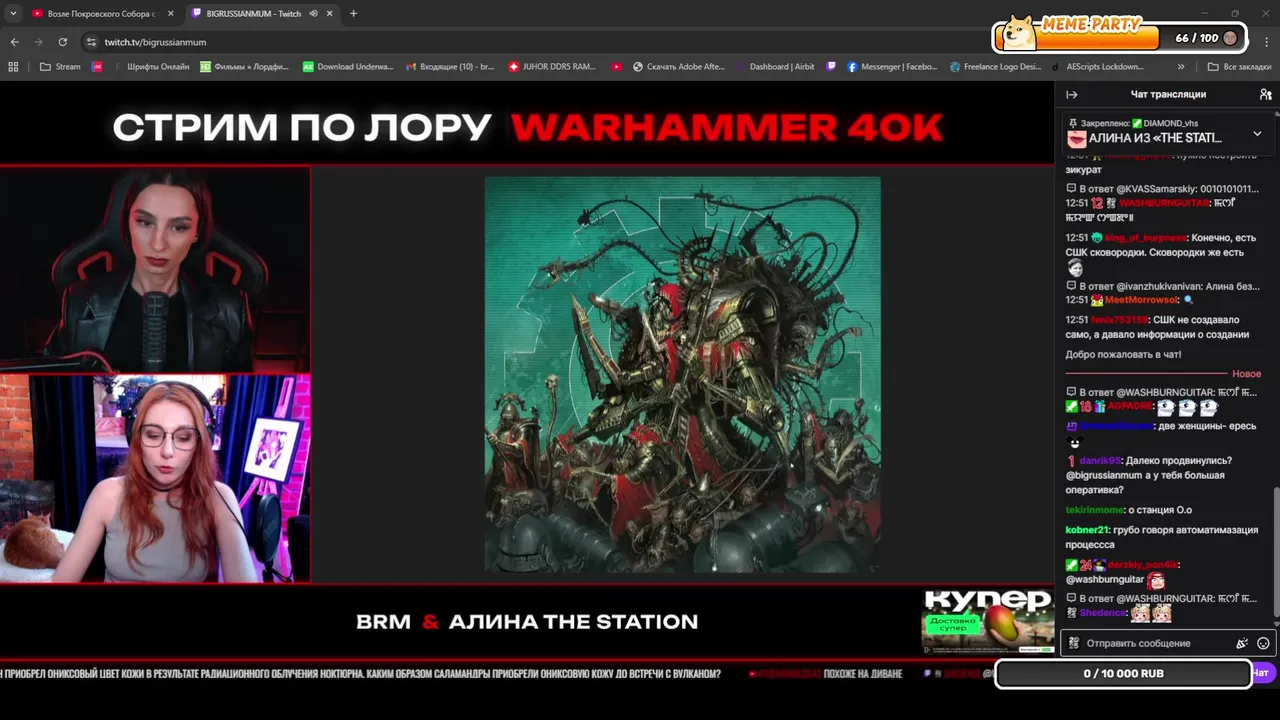
Task: Open the Download Underwa... bookmark
Action: (348, 67)
